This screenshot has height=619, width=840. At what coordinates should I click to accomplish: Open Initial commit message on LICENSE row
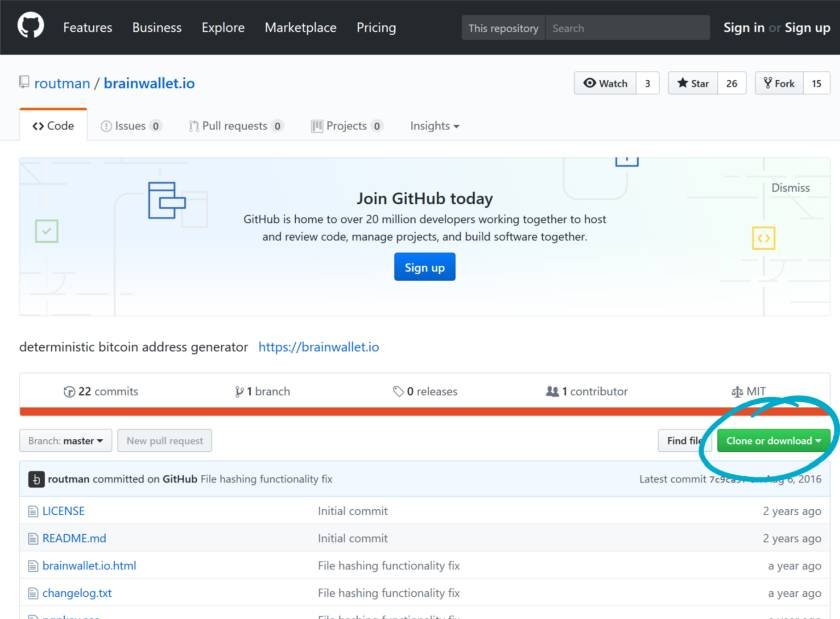pyautogui.click(x=352, y=511)
